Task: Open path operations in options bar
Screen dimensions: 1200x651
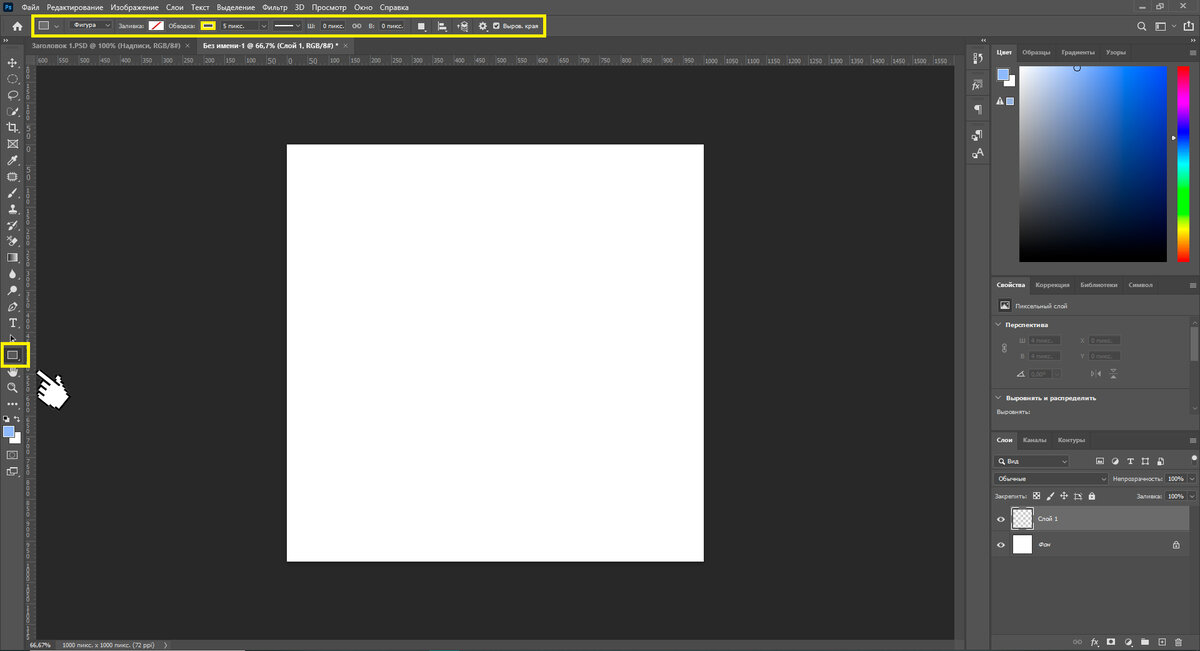Action: point(422,26)
